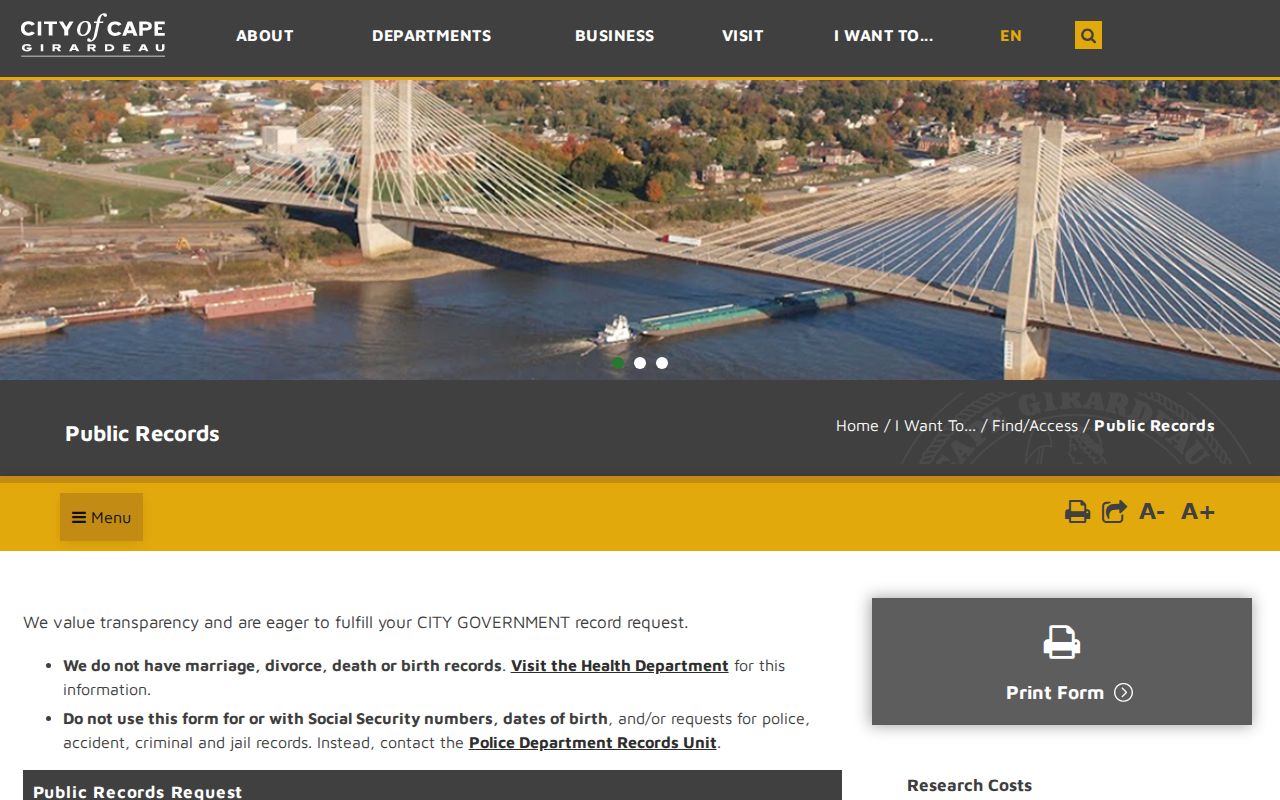Open the EN language selector
Screen dimensions: 1280x800
coord(1011,36)
